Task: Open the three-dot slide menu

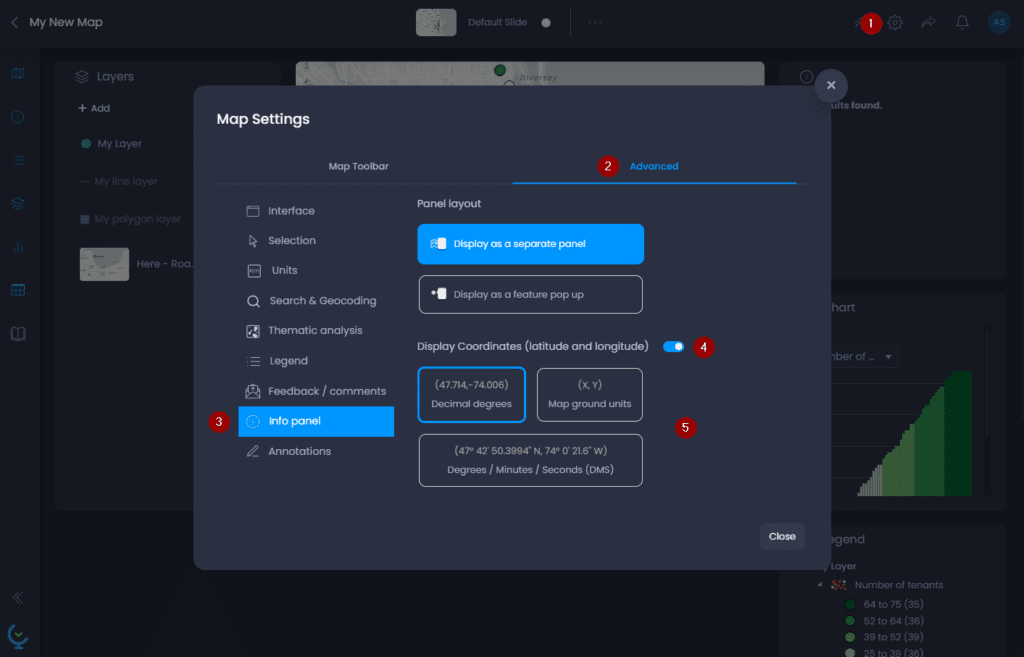Action: (x=595, y=22)
